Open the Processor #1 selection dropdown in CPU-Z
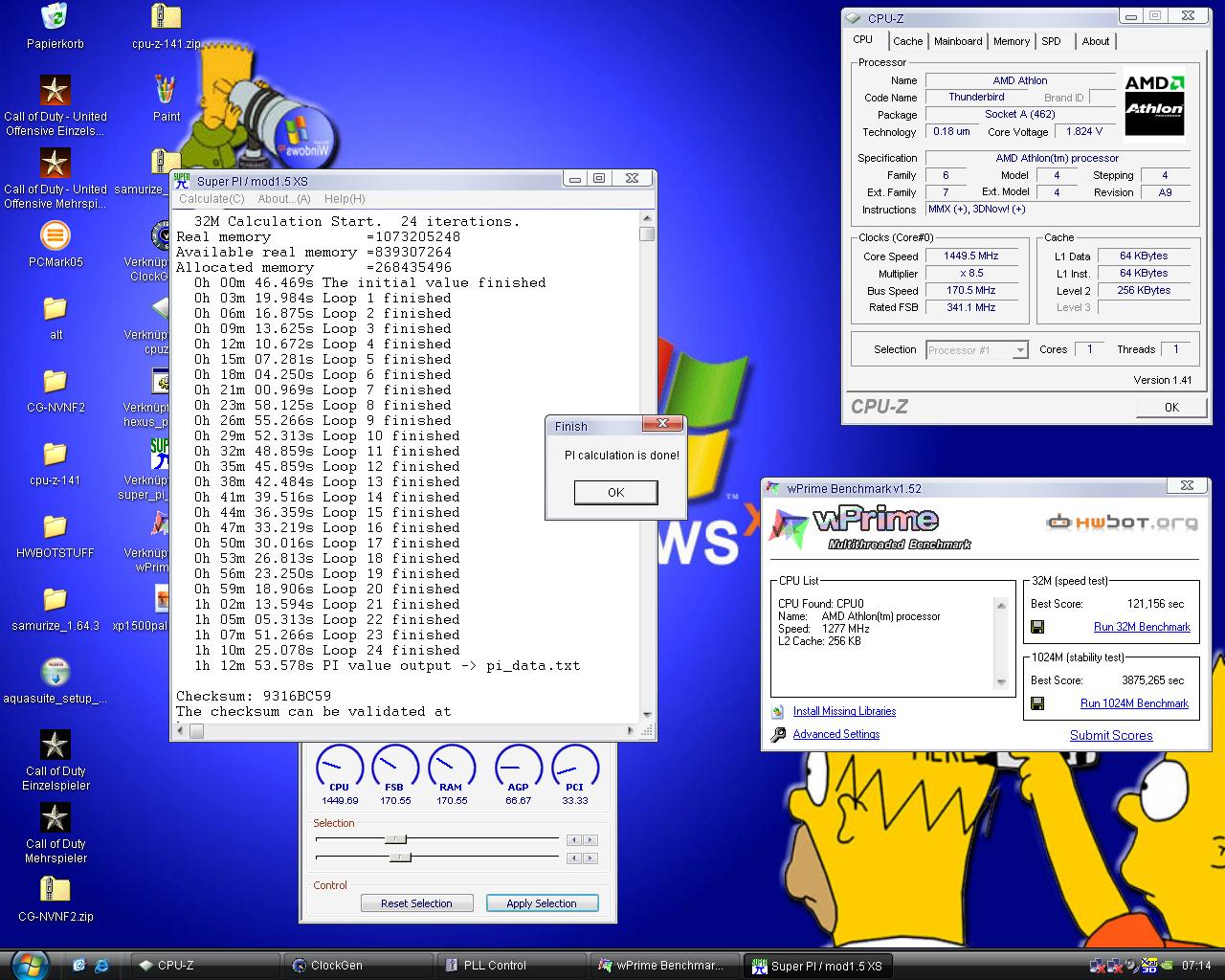Viewport: 1225px width, 980px height. 977,350
